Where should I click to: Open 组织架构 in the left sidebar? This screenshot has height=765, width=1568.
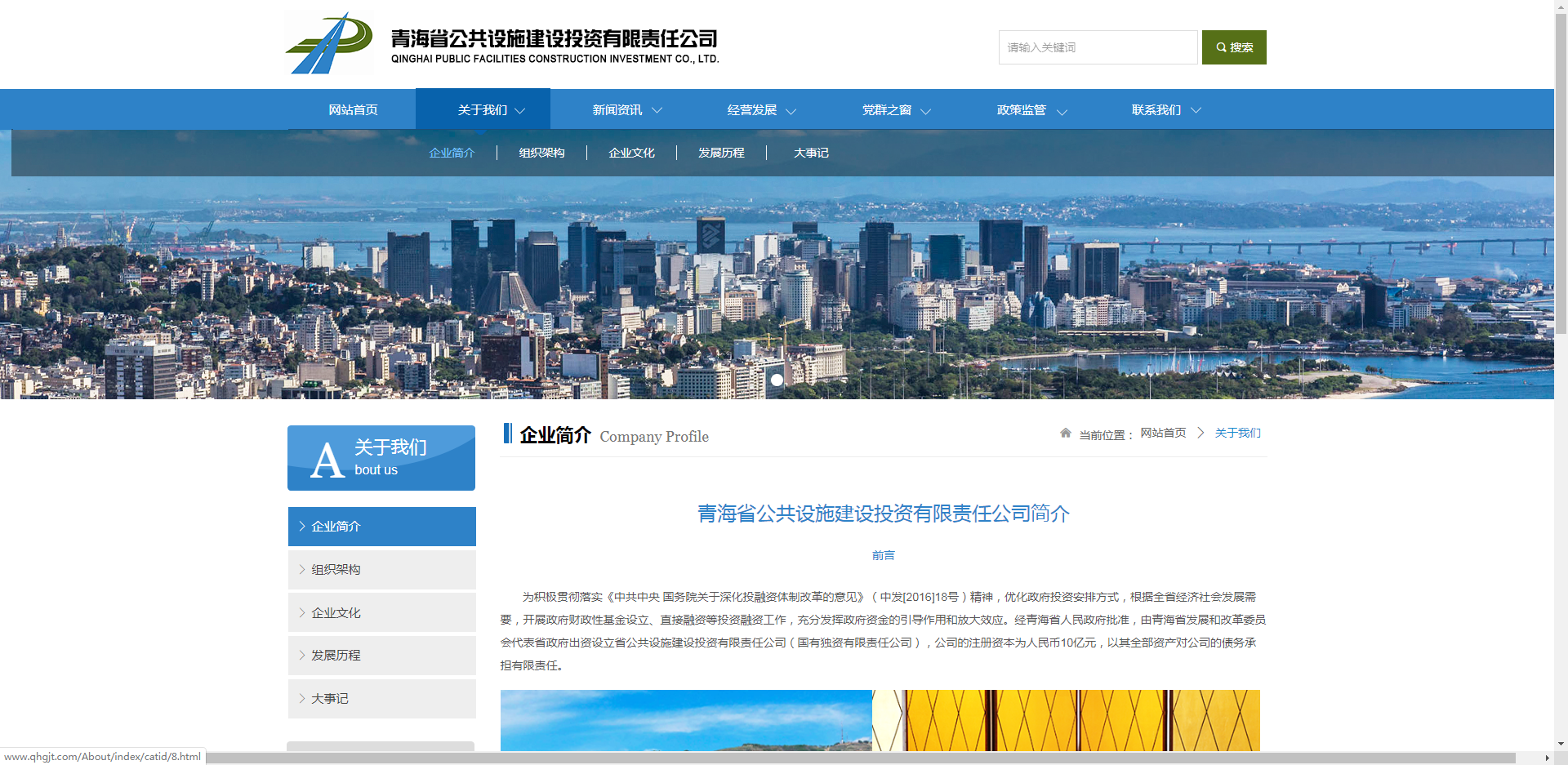[x=382, y=570]
